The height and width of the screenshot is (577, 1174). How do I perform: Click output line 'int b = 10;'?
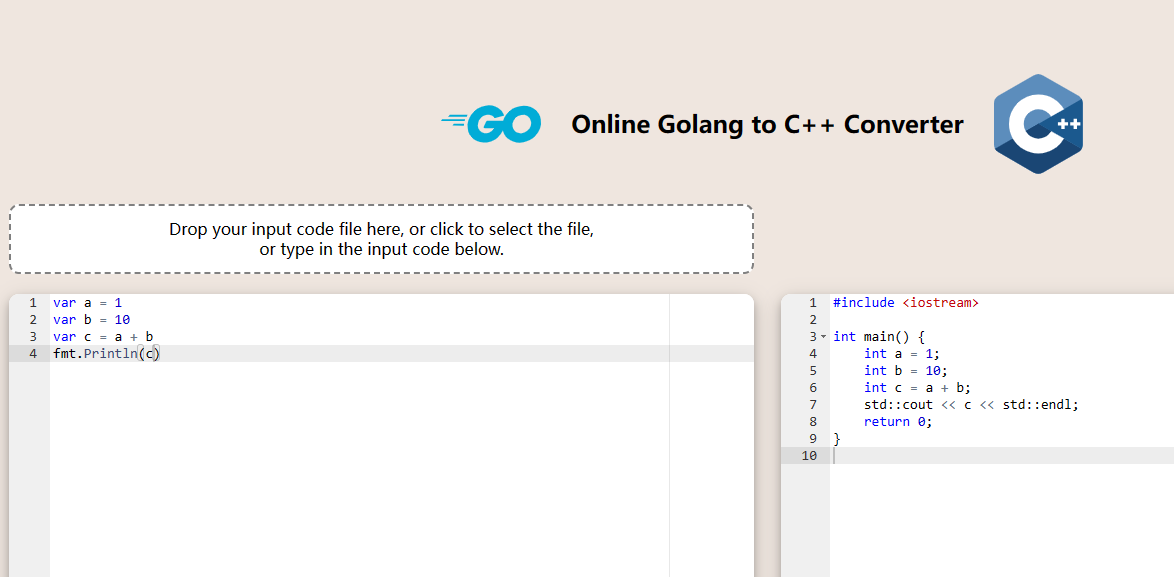click(x=906, y=371)
